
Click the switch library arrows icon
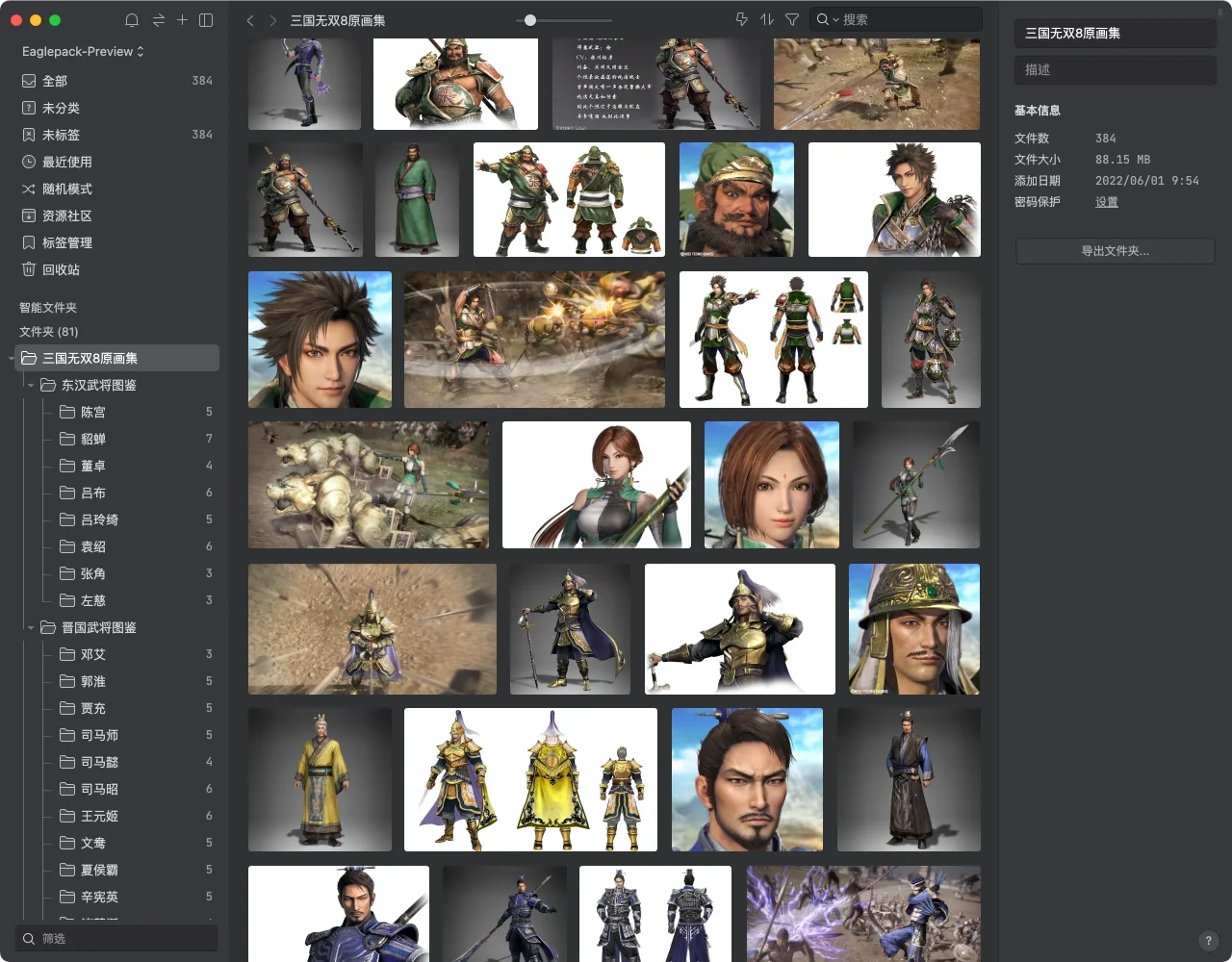[x=158, y=20]
